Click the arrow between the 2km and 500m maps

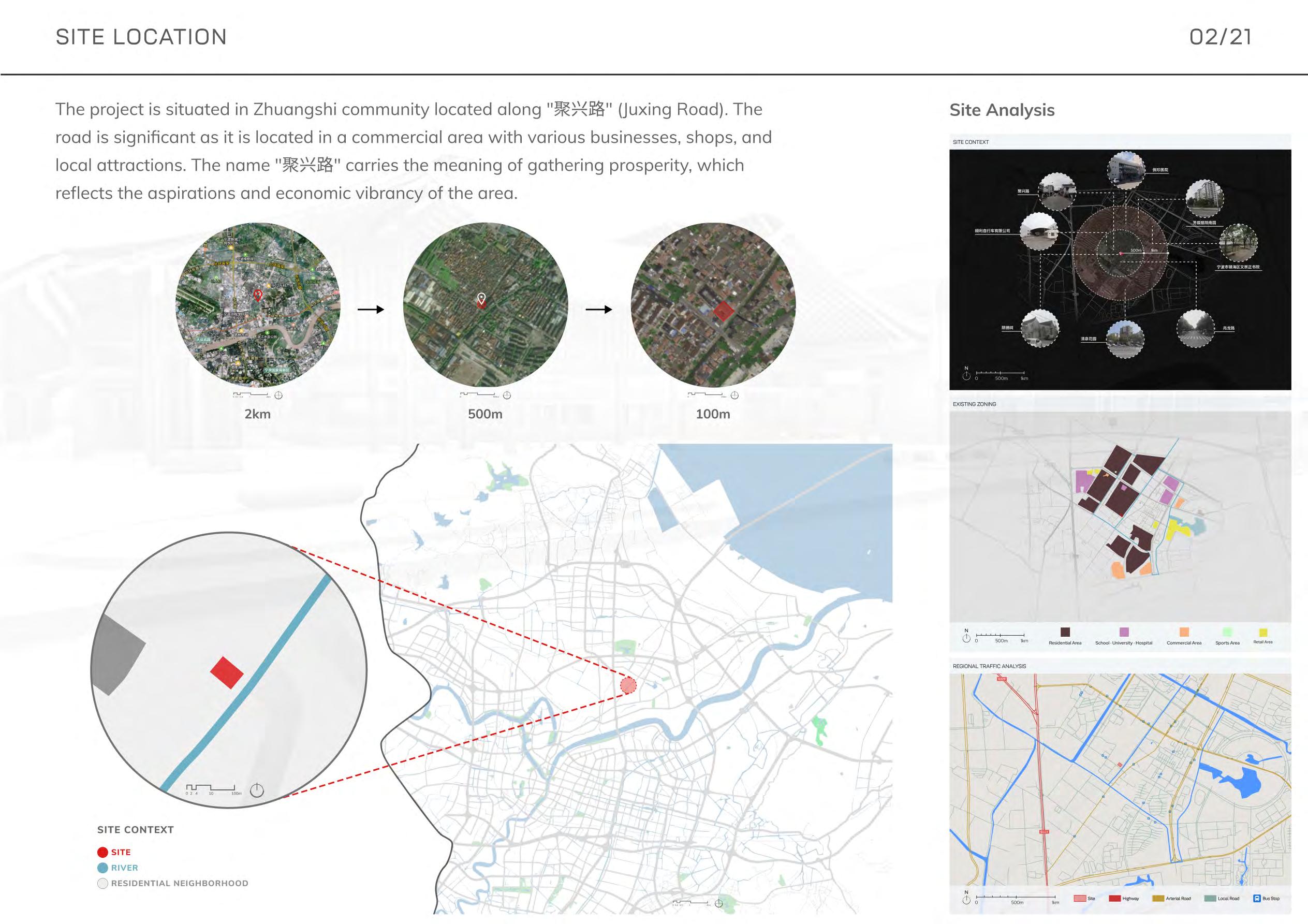tap(371, 310)
